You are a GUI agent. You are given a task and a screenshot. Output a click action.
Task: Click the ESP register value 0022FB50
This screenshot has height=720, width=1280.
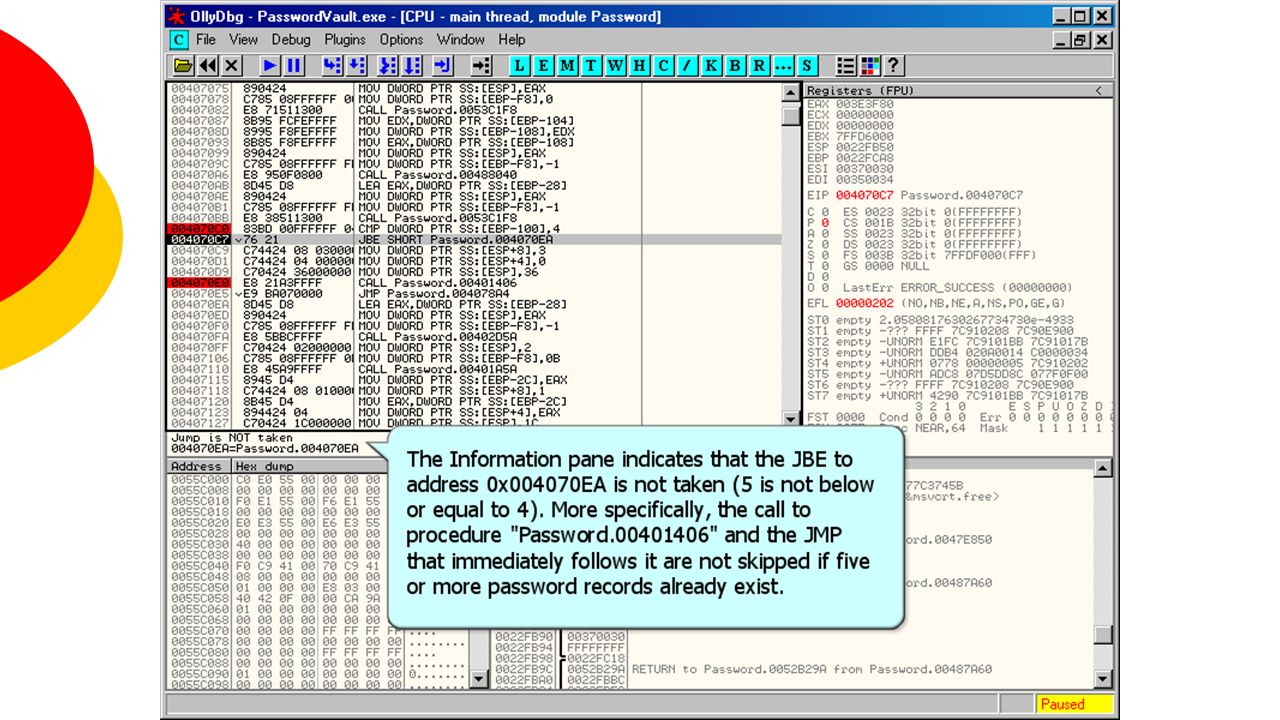click(x=864, y=146)
